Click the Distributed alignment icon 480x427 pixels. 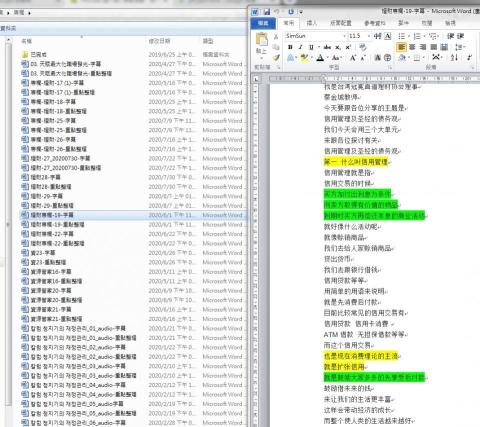pyautogui.click(x=444, y=47)
